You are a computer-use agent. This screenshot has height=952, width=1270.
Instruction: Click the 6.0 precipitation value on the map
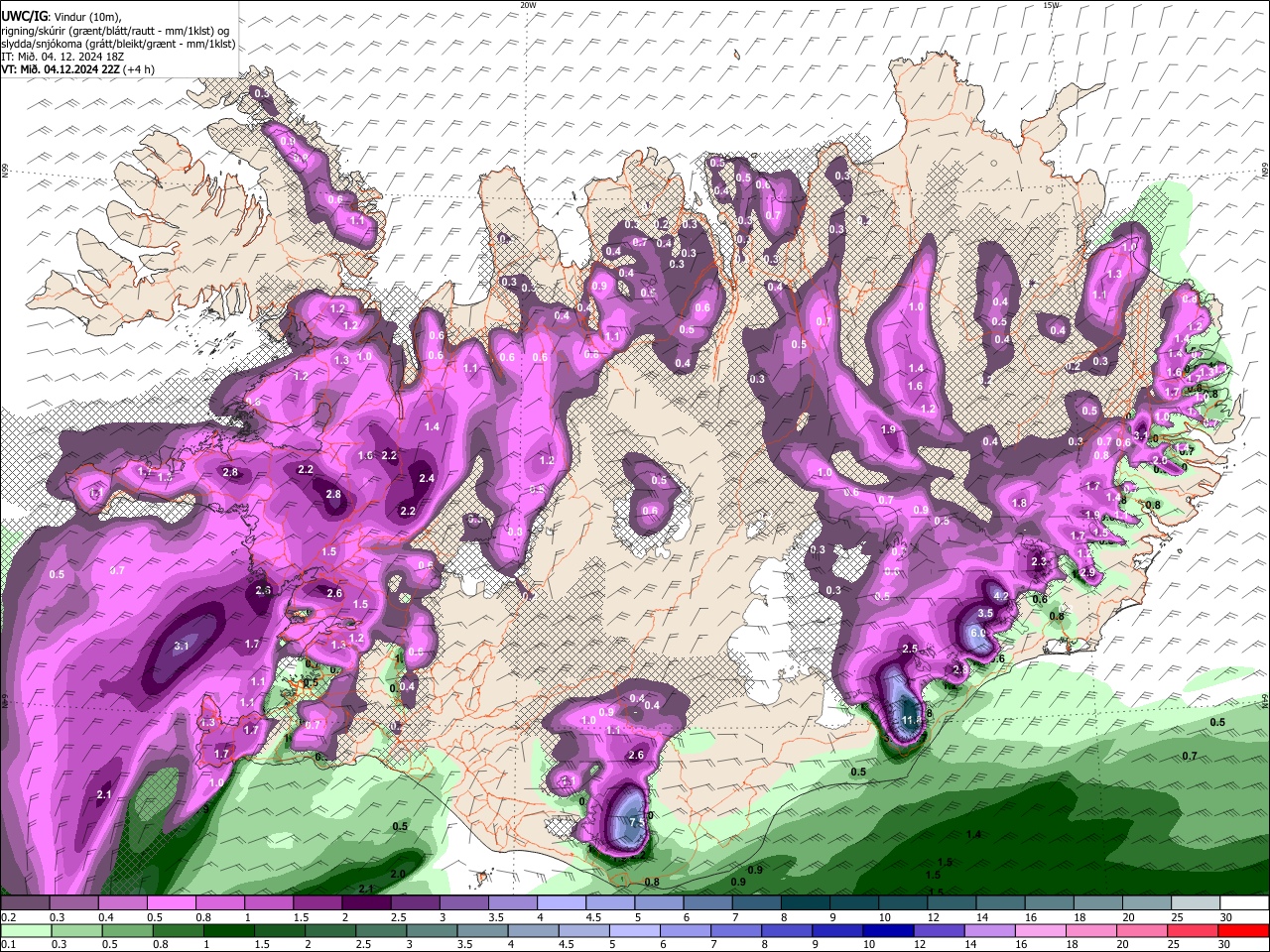(x=977, y=633)
